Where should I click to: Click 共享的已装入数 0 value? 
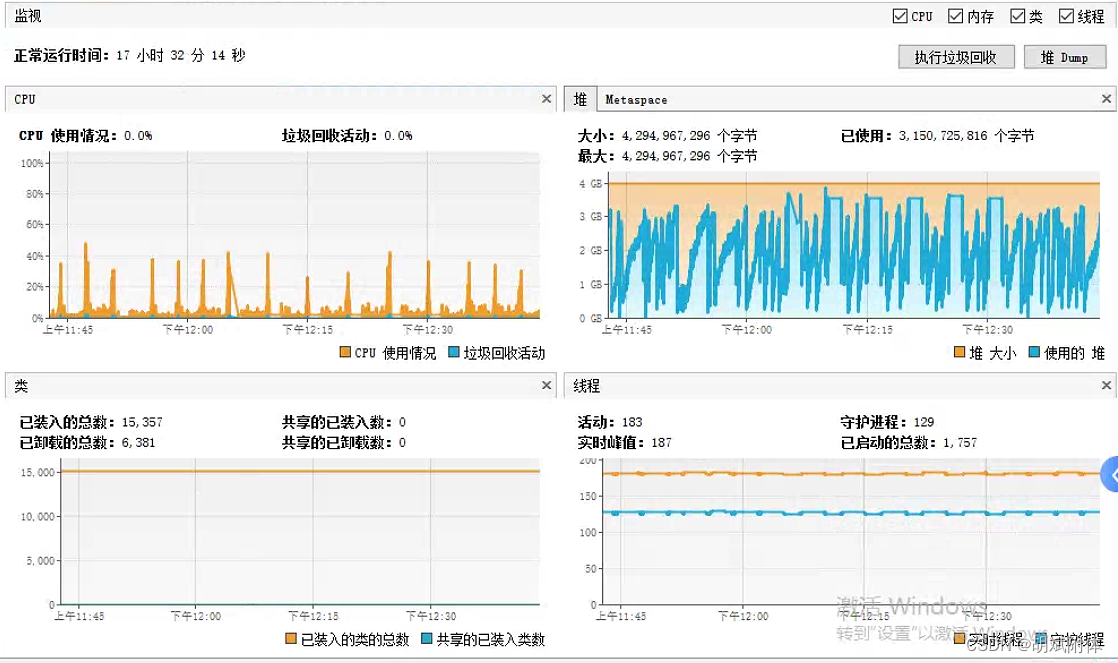coord(402,422)
